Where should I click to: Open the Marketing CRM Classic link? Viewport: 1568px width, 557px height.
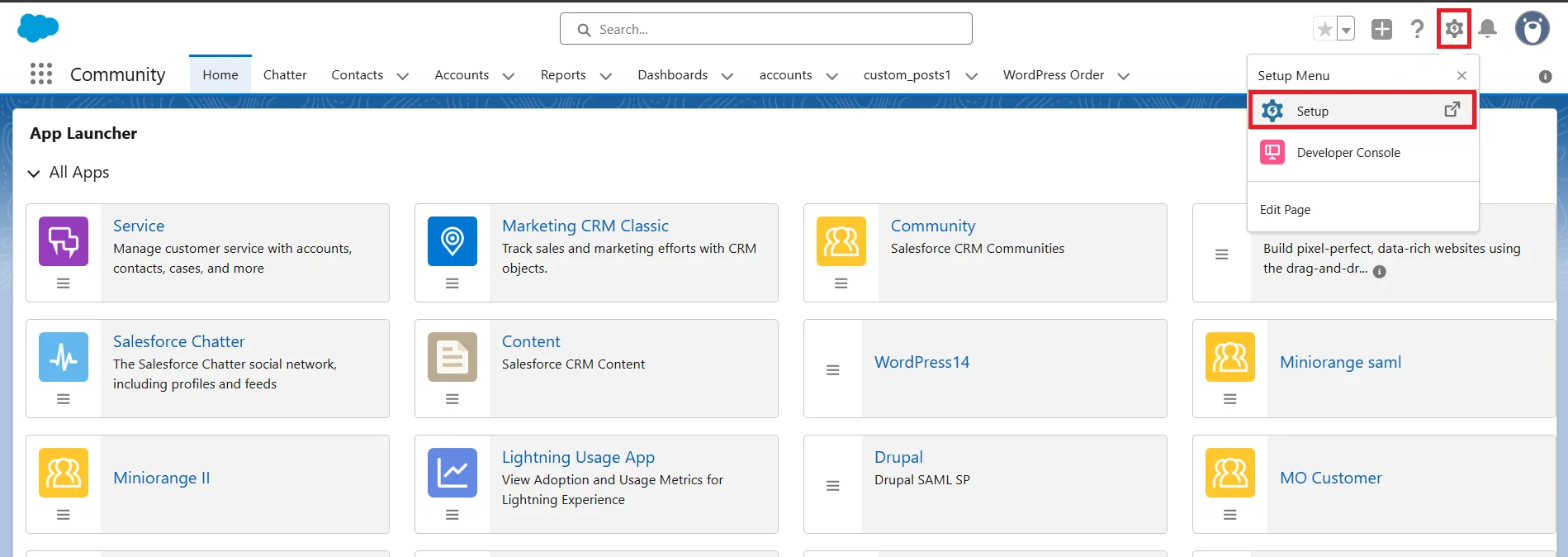[x=585, y=226]
